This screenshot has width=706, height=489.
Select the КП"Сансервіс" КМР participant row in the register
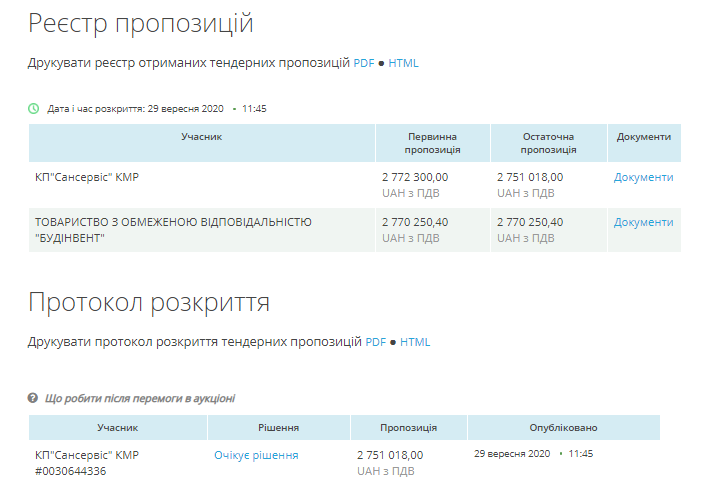click(355, 185)
